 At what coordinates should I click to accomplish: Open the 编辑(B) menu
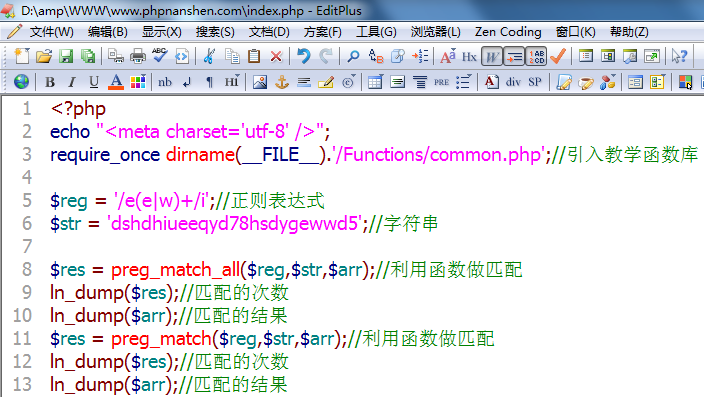pyautogui.click(x=107, y=32)
